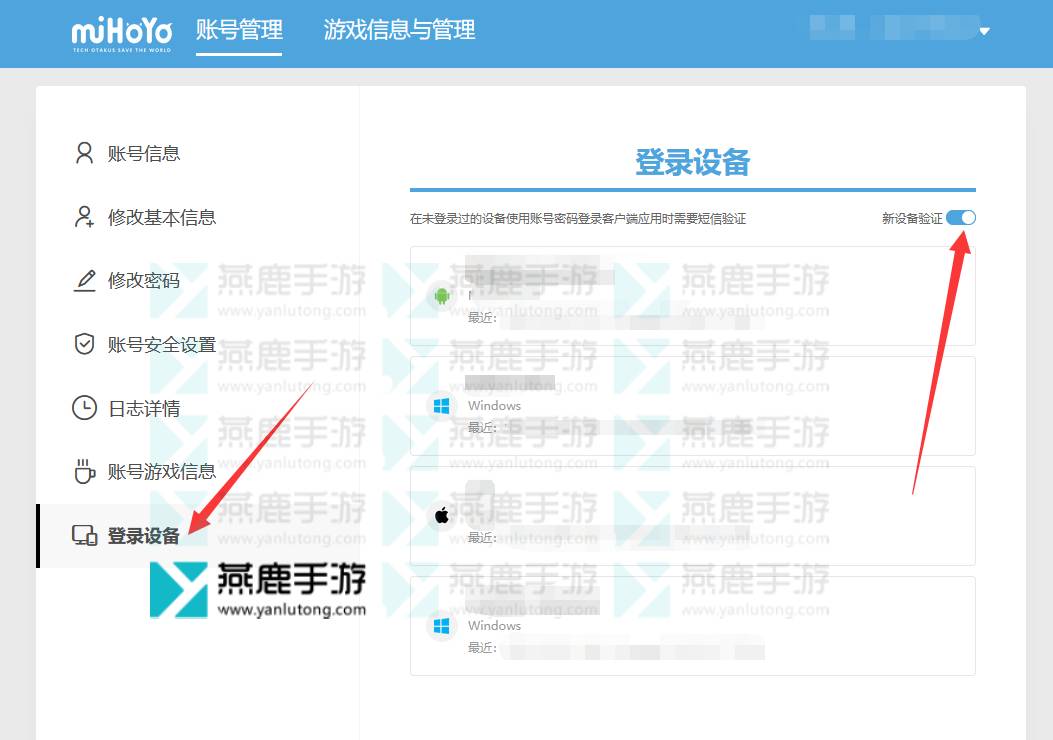Click the 日志详情 clock icon
The height and width of the screenshot is (740, 1053).
click(85, 408)
